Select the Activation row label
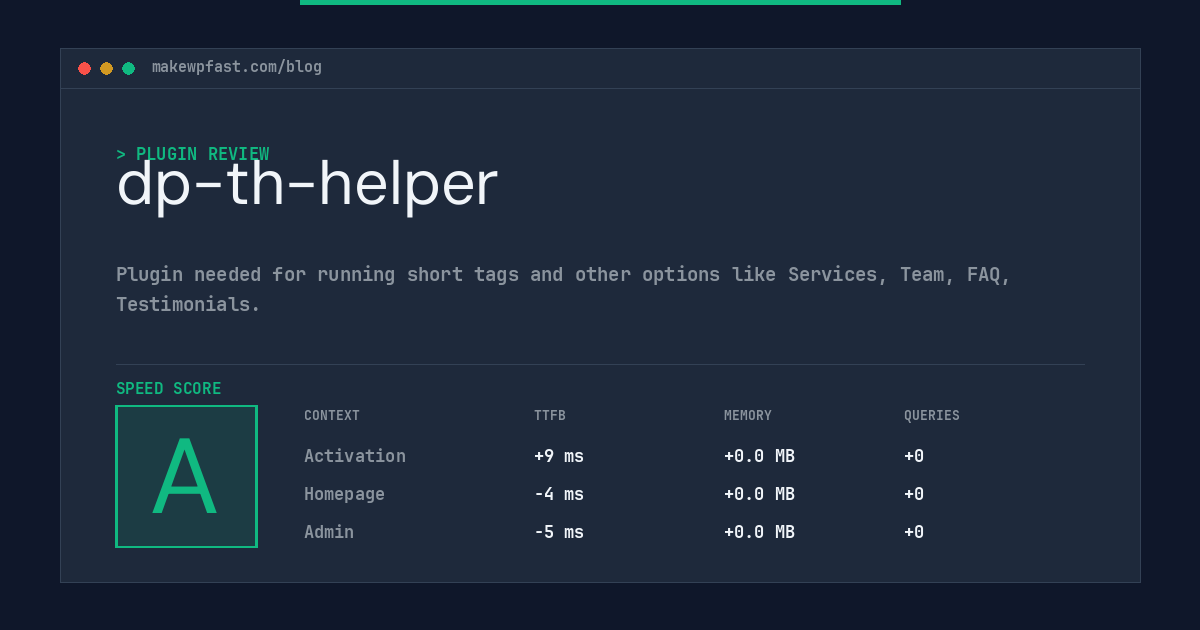The width and height of the screenshot is (1200, 630). pyautogui.click(x=355, y=456)
